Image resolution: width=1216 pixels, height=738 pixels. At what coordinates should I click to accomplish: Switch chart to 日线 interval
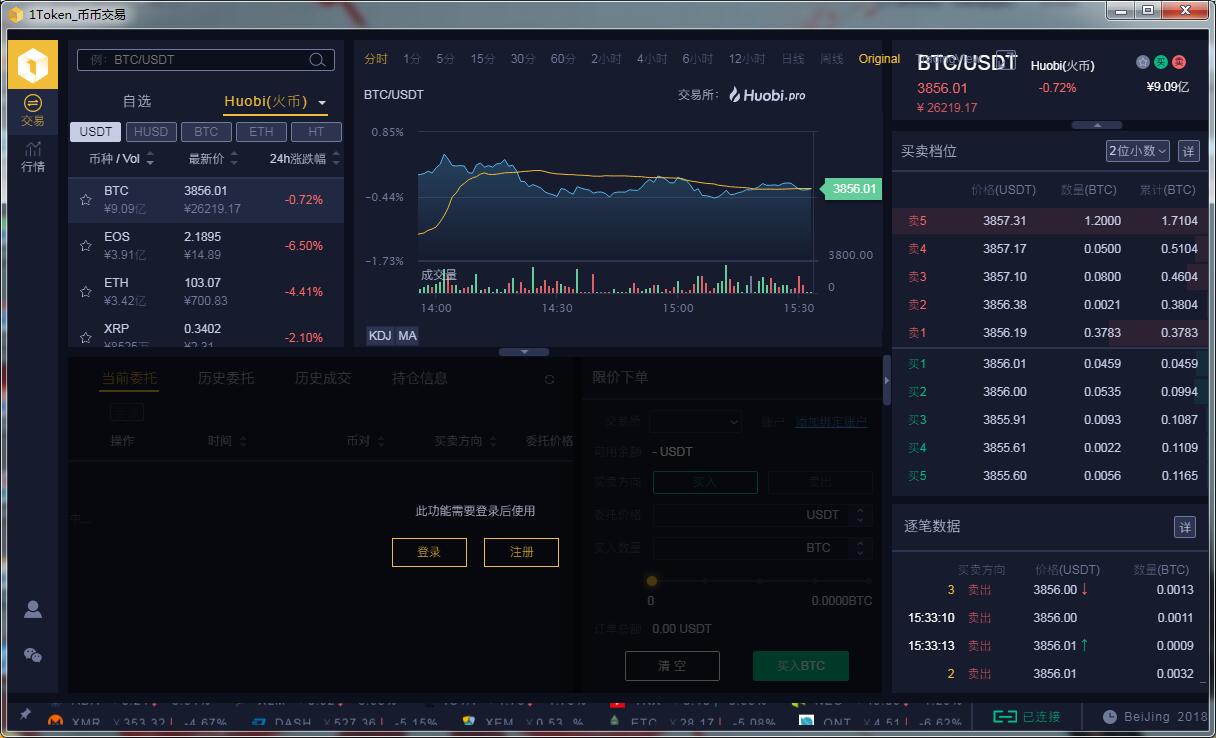coord(793,59)
